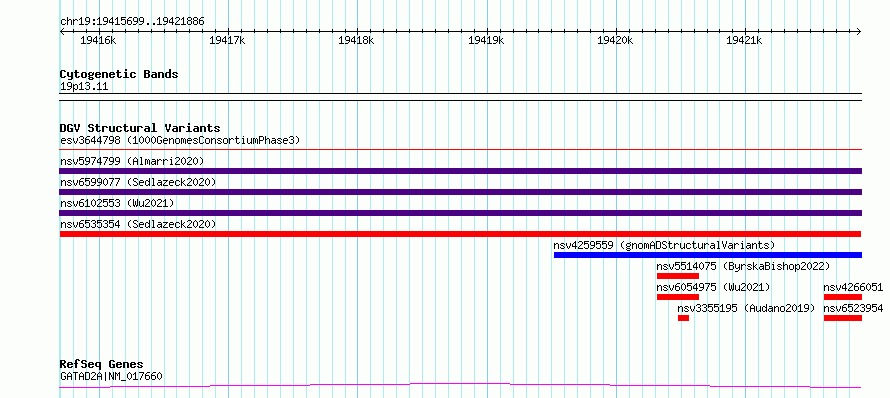Click the 19417k ruler position
This screenshot has width=890, height=398.
click(x=228, y=40)
